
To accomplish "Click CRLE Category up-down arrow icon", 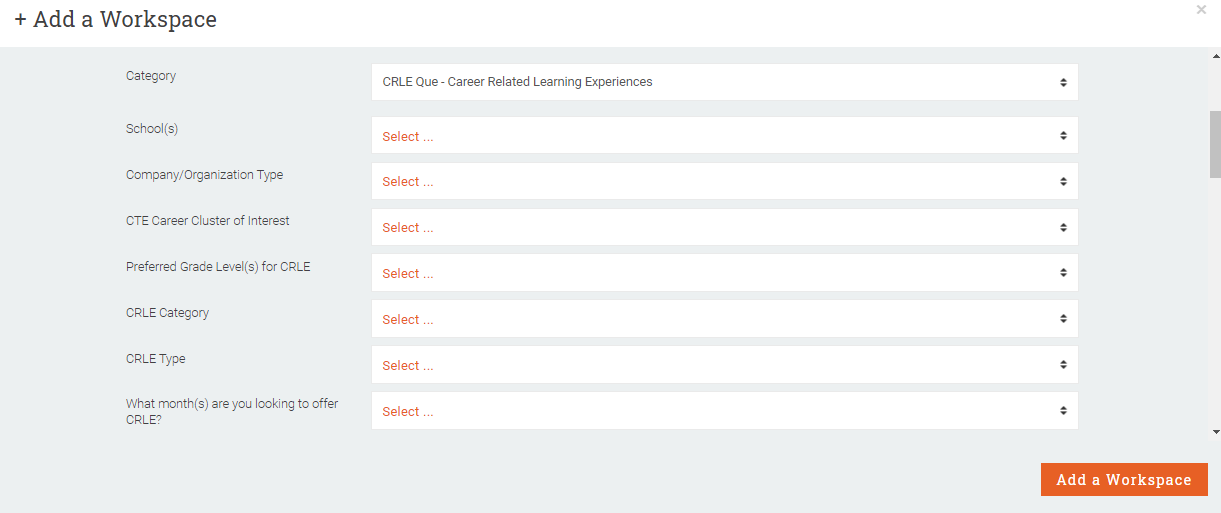I will click(x=1063, y=320).
